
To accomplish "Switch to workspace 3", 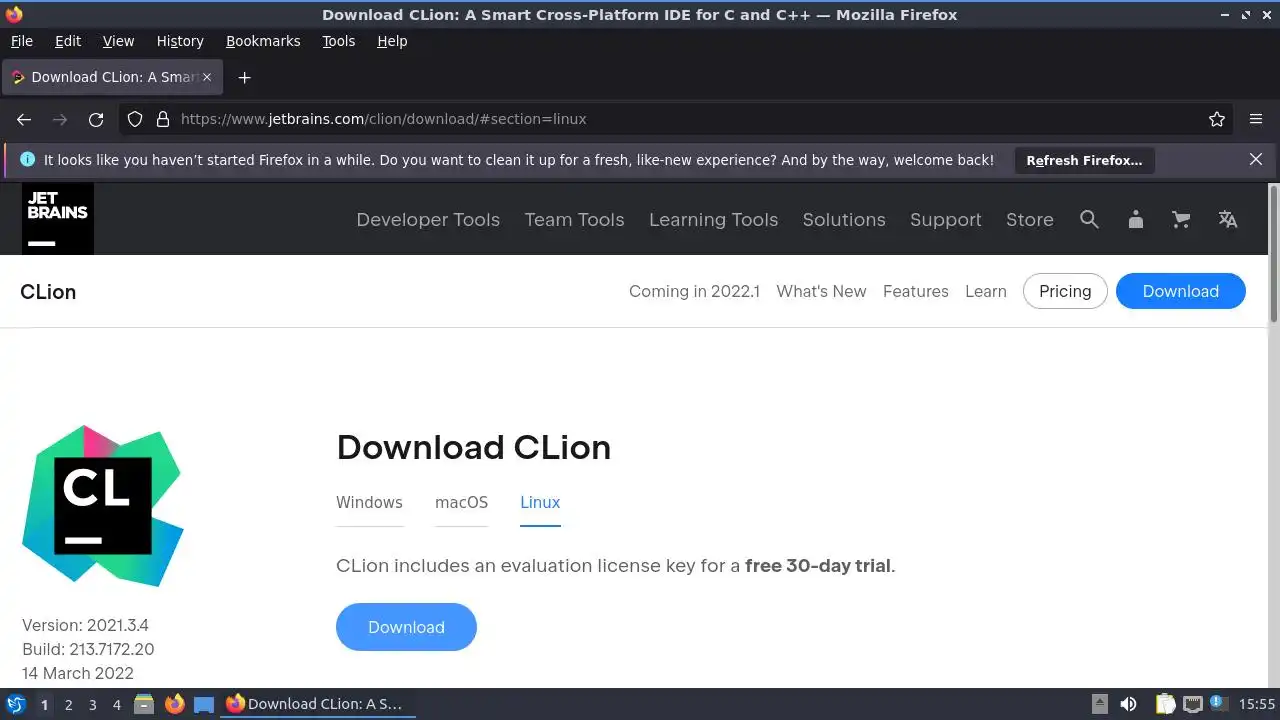I will (92, 705).
